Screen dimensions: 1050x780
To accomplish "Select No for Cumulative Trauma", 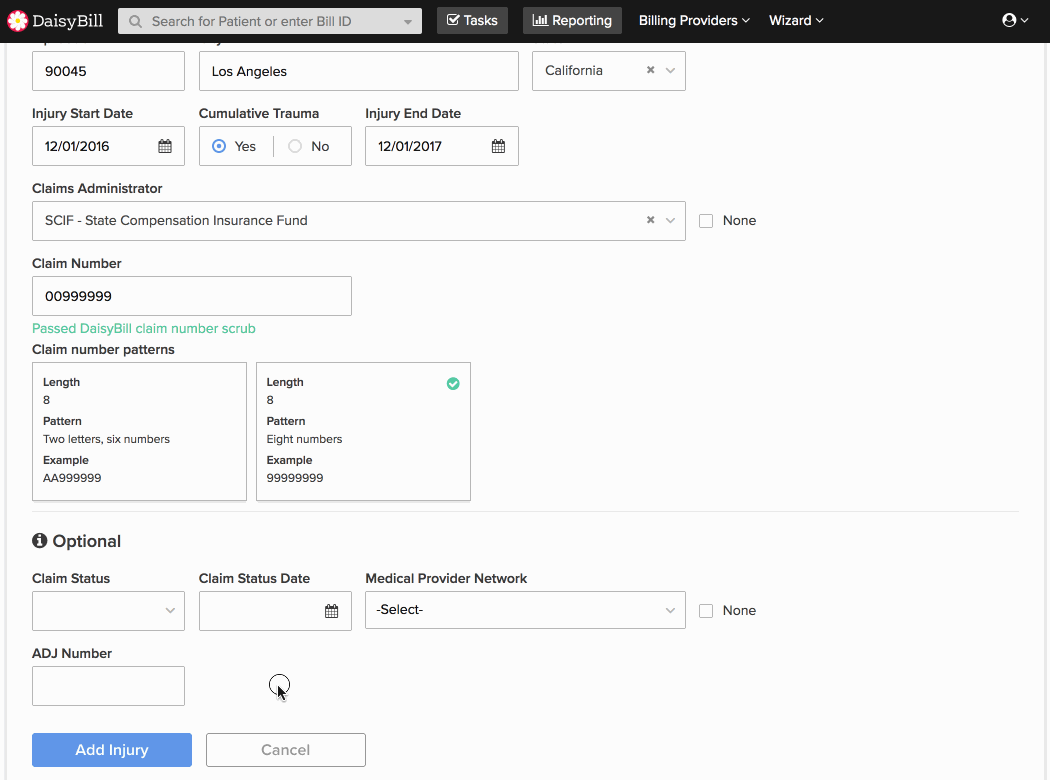I will point(295,146).
